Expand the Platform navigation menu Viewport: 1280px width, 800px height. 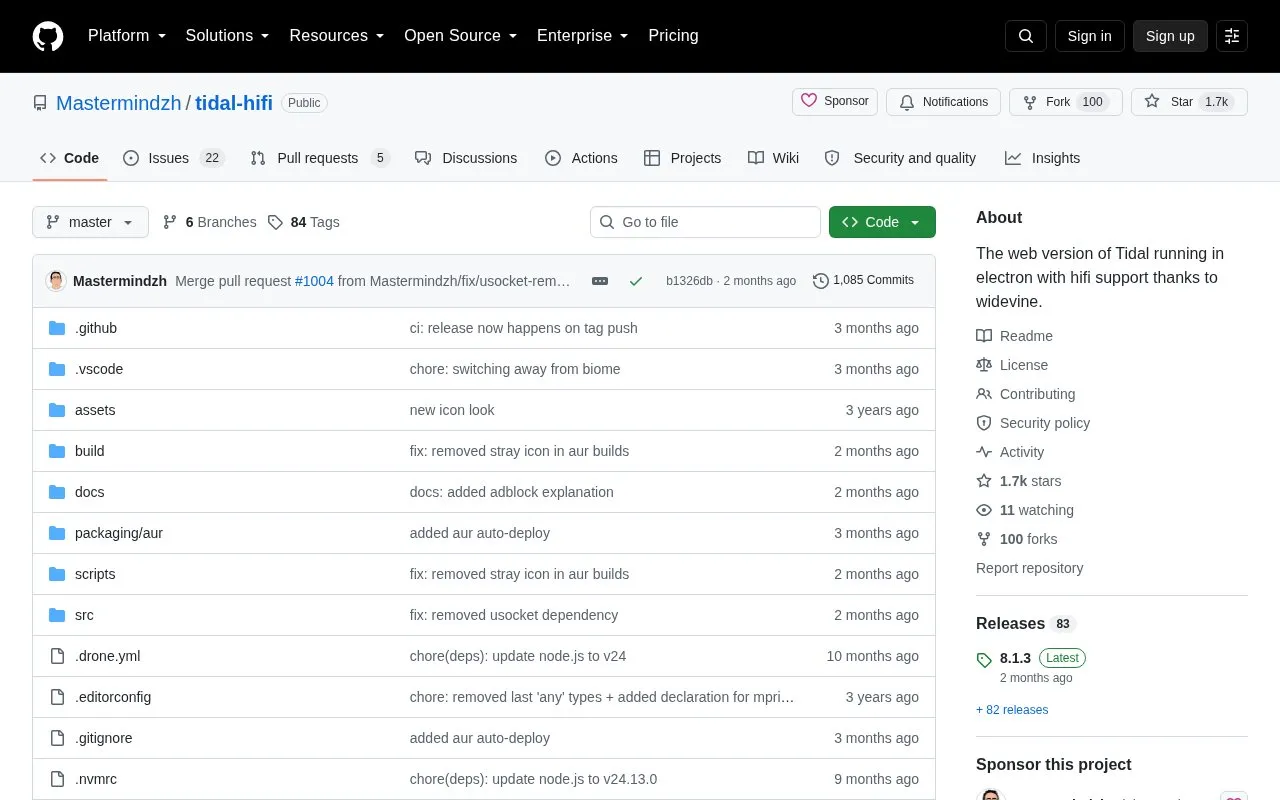point(127,36)
